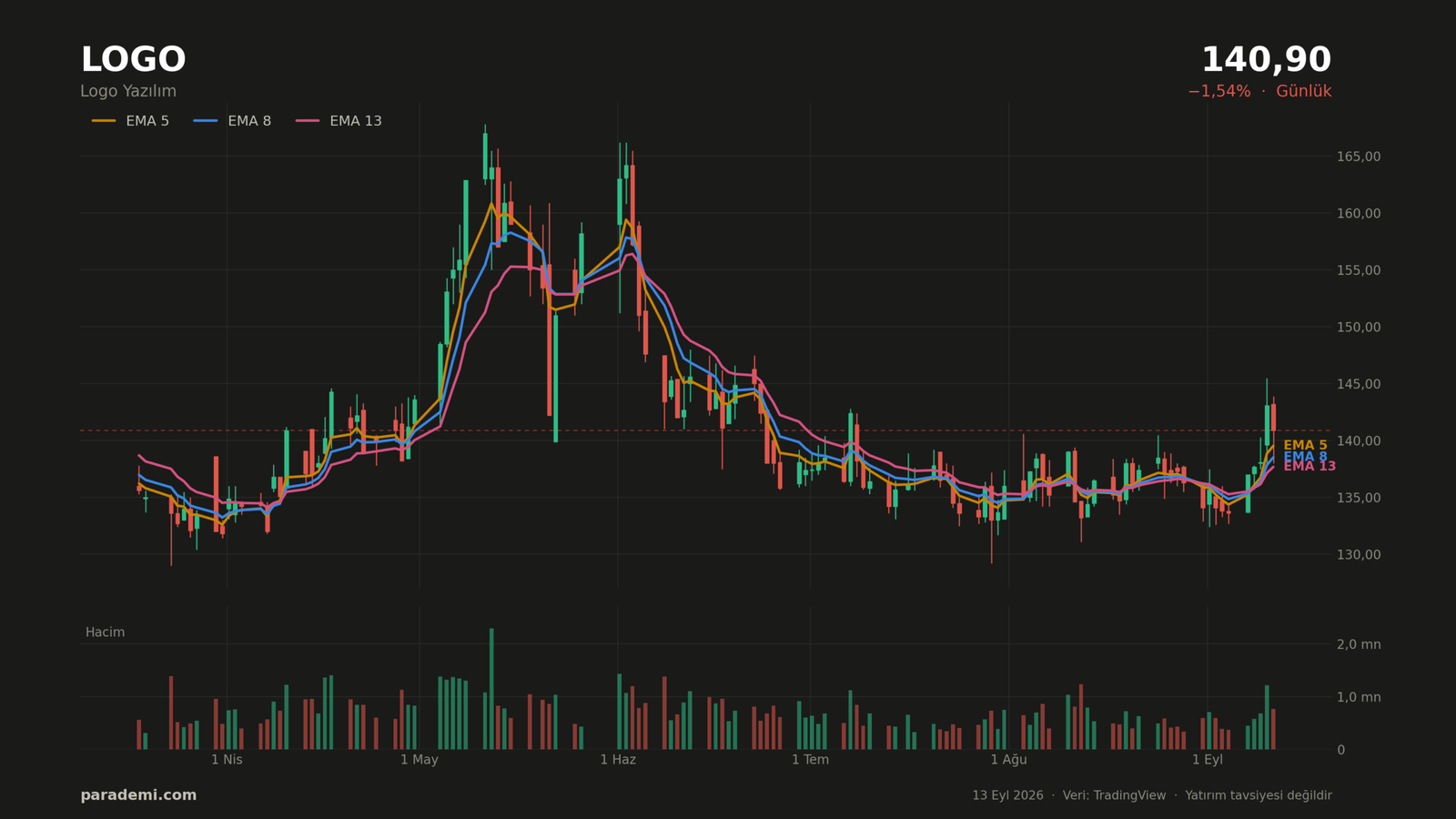
Task: Click the 1 May date label
Action: (420, 760)
